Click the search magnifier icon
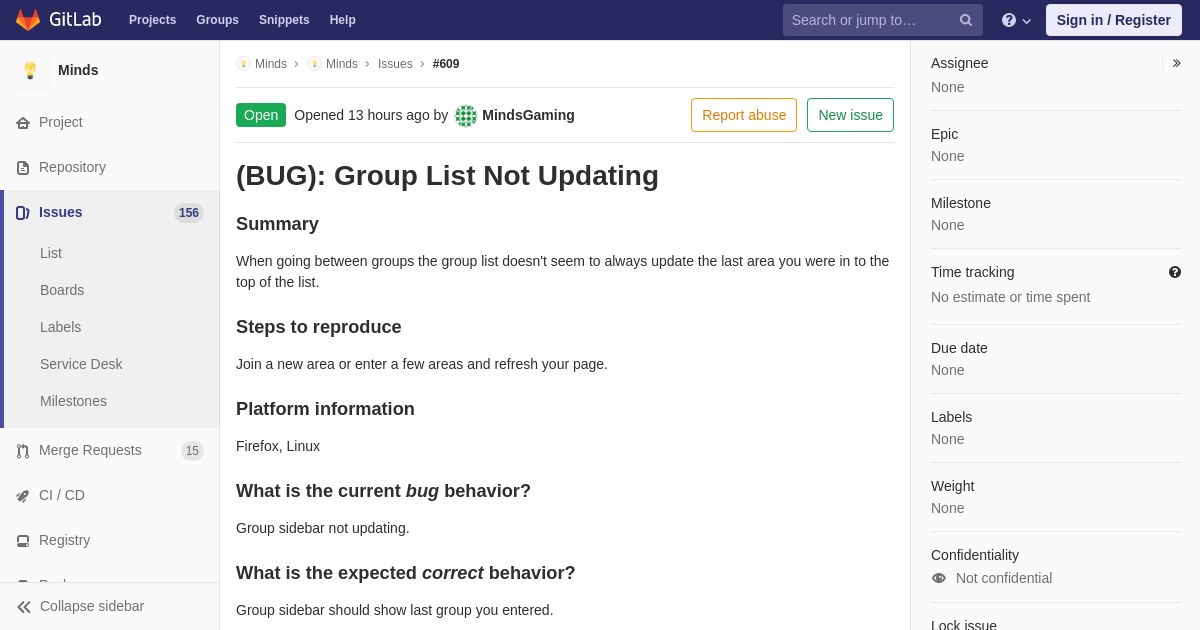Viewport: 1200px width, 630px height. click(965, 20)
